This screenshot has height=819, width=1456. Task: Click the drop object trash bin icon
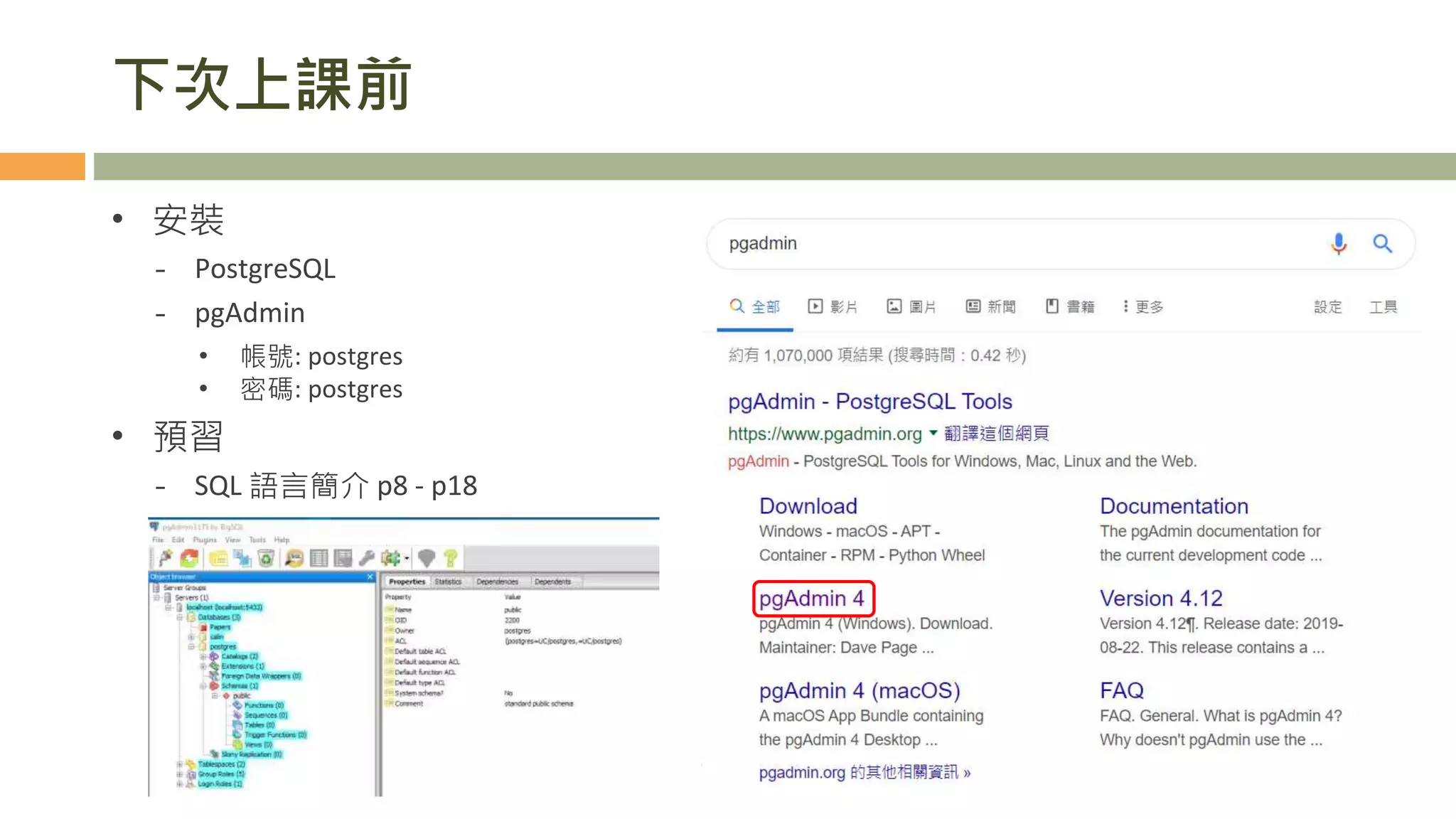pyautogui.click(x=266, y=558)
